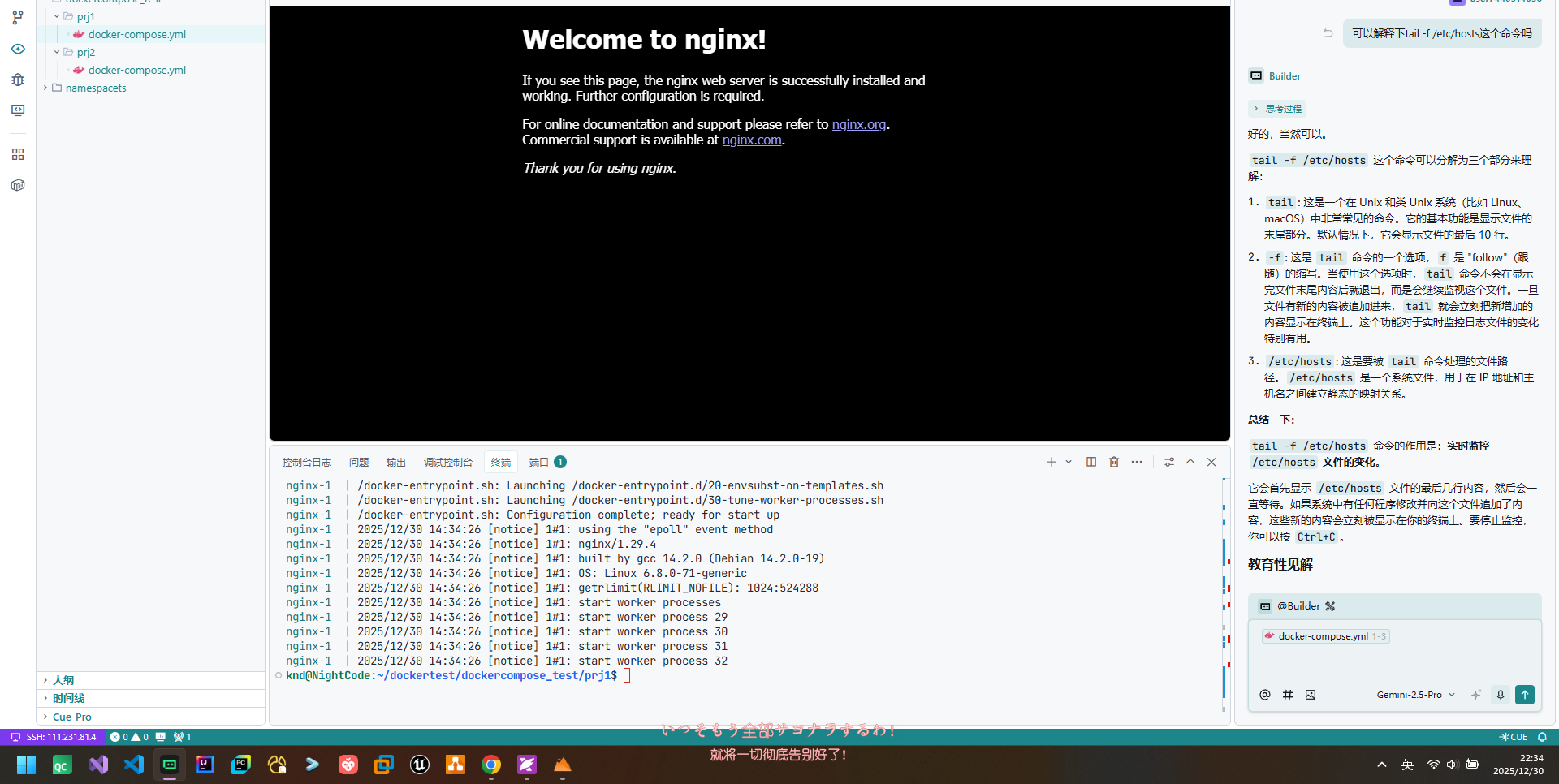Click the terminal scrollbar track
The height and width of the screenshot is (784, 1559).
1224,595
